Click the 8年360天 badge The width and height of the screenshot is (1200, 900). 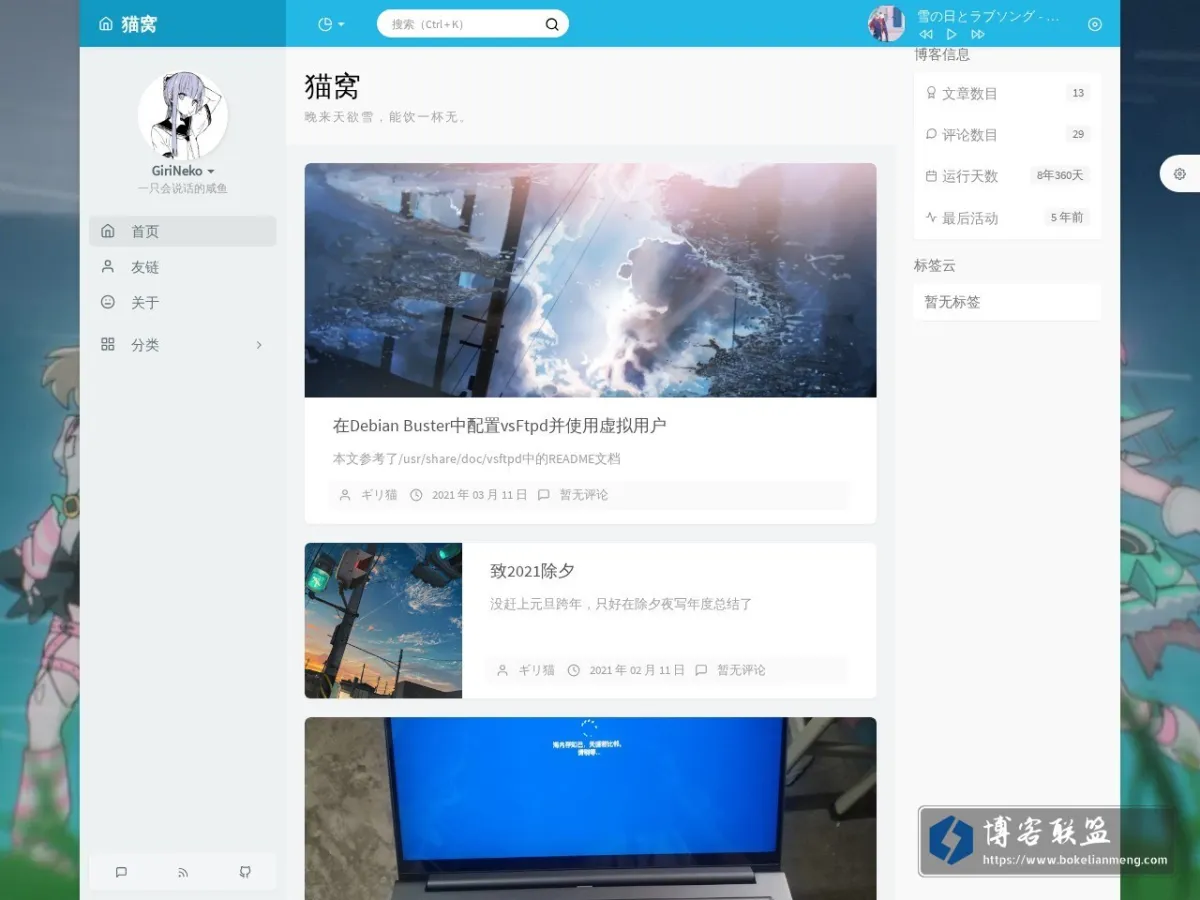pos(1060,175)
